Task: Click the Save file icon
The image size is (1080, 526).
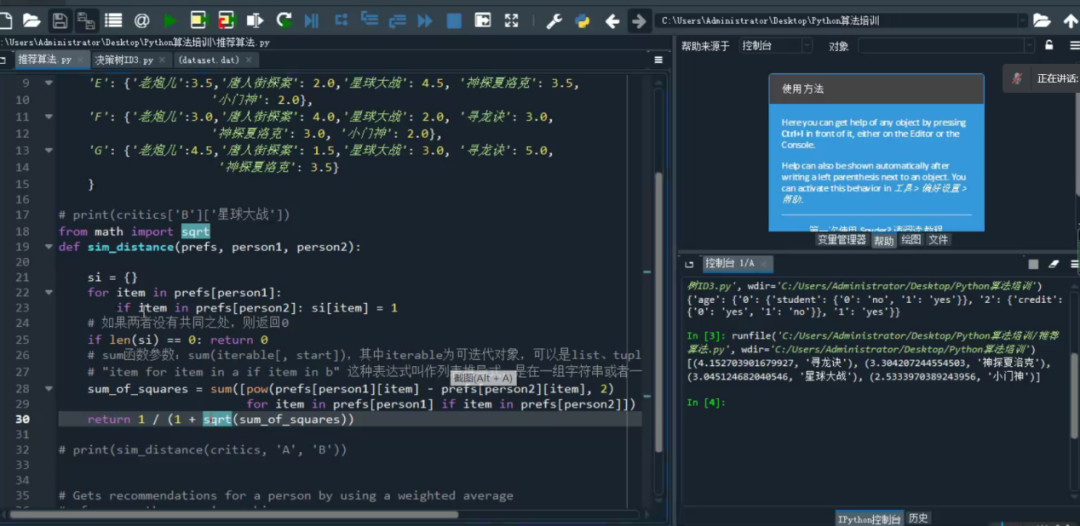Action: pos(60,20)
